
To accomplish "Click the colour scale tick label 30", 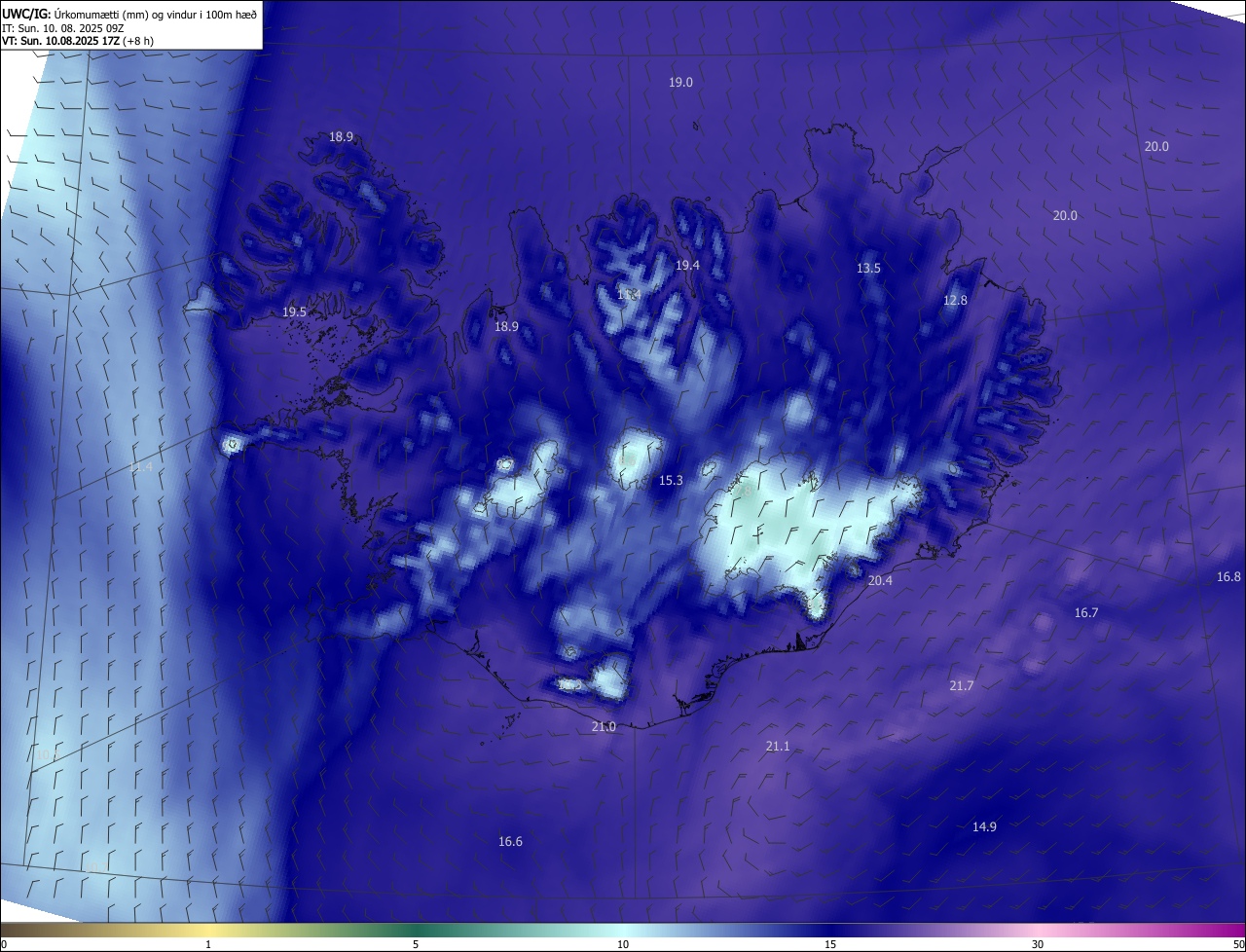I will (1038, 944).
